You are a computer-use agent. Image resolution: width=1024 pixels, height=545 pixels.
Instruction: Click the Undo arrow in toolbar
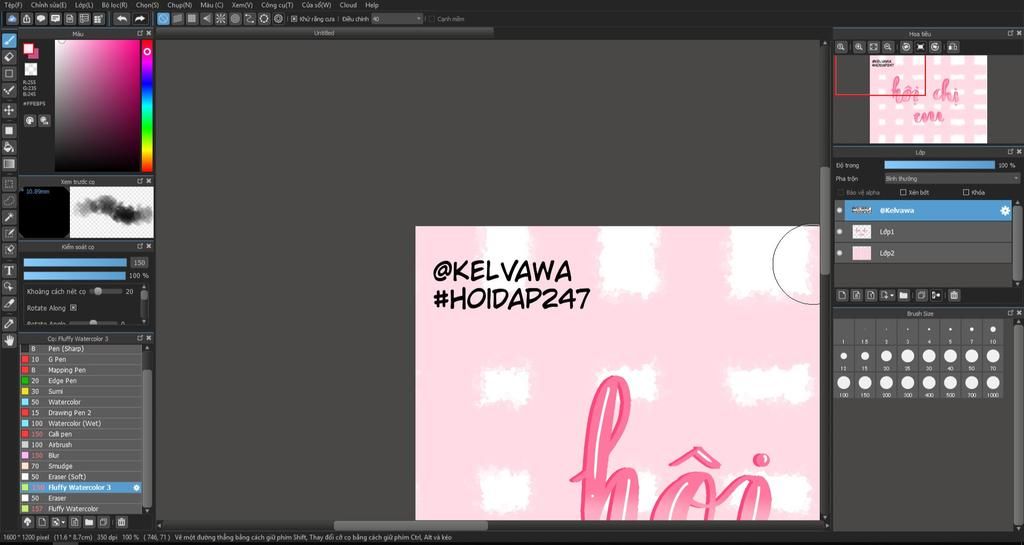121,19
